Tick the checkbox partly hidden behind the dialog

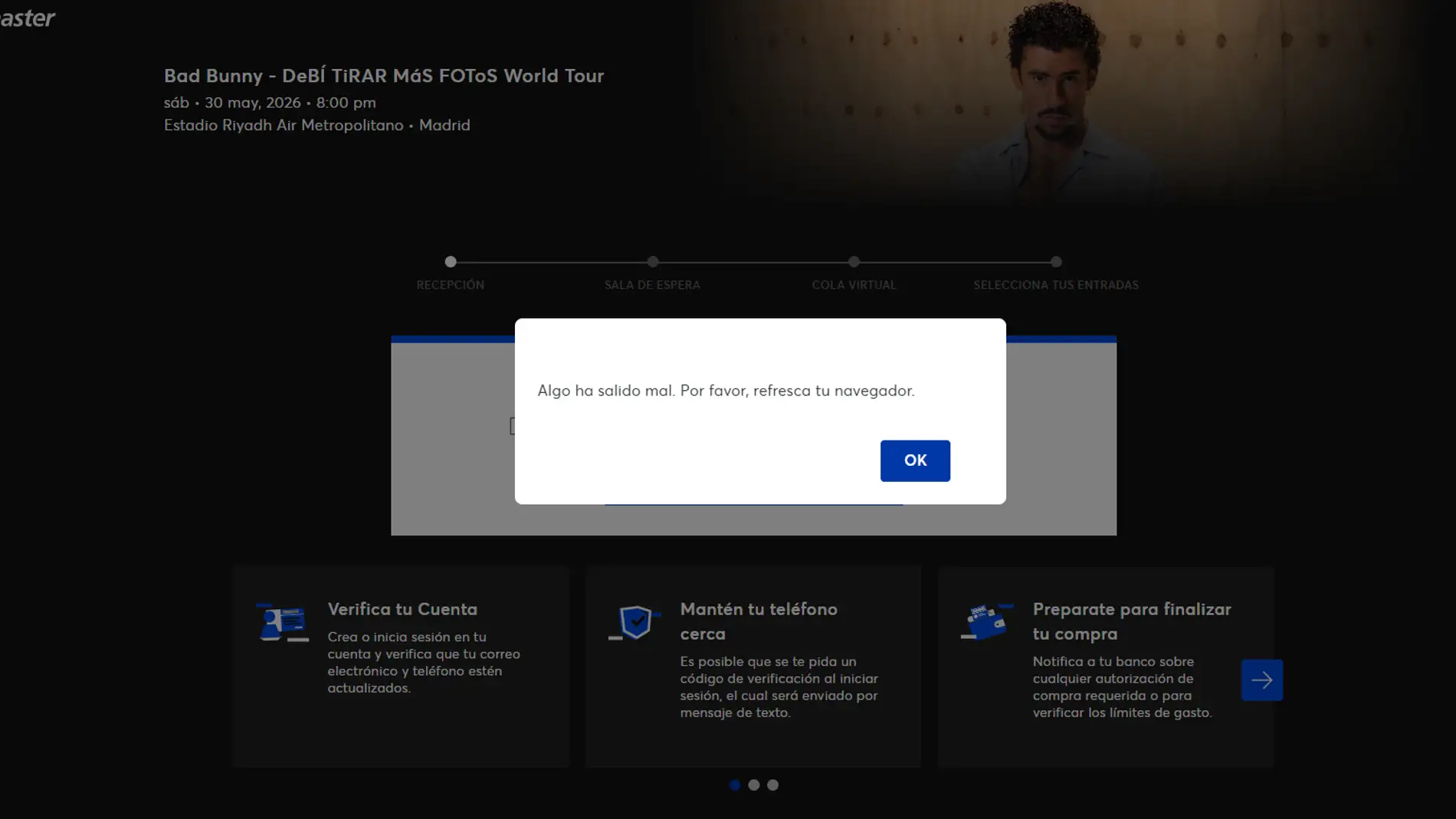(x=512, y=426)
